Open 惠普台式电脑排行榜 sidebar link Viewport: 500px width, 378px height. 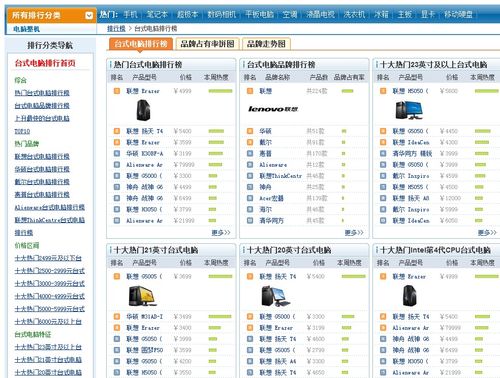tap(42, 195)
